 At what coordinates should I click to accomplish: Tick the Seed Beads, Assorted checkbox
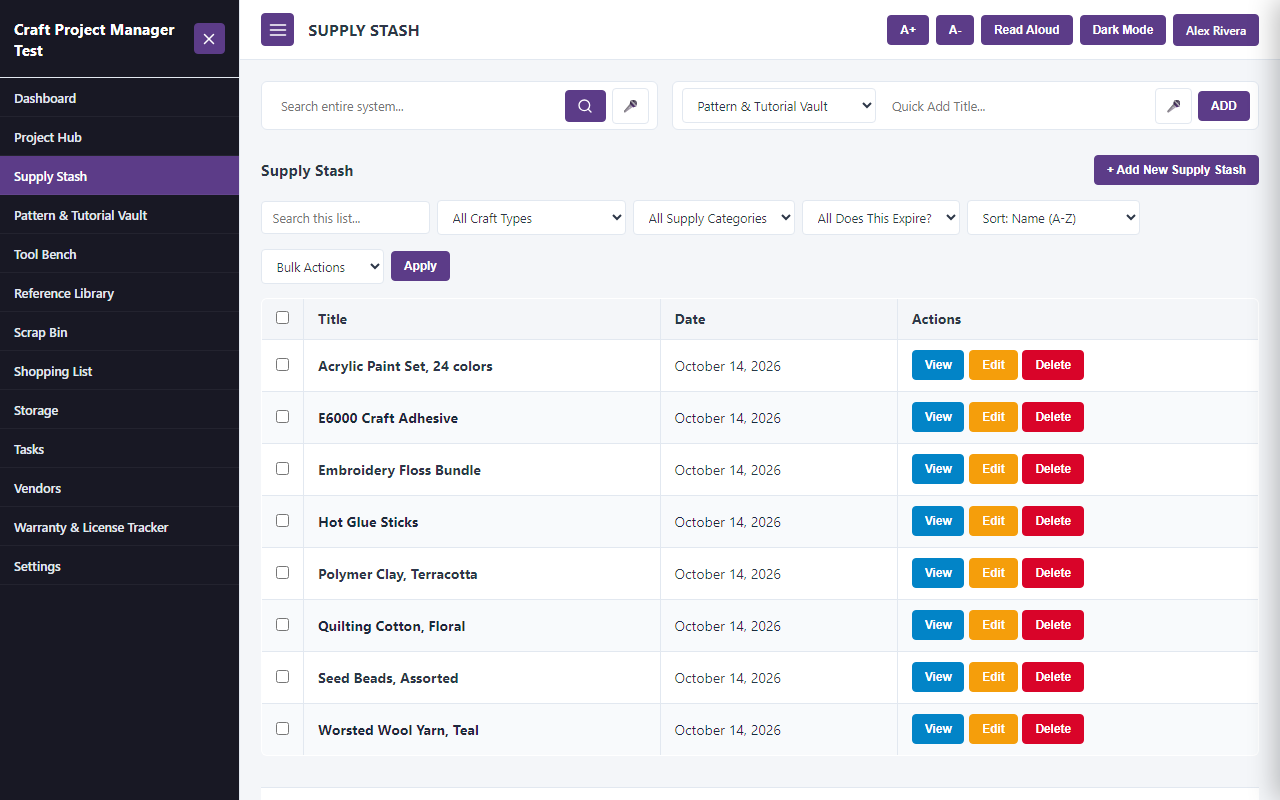pos(282,677)
